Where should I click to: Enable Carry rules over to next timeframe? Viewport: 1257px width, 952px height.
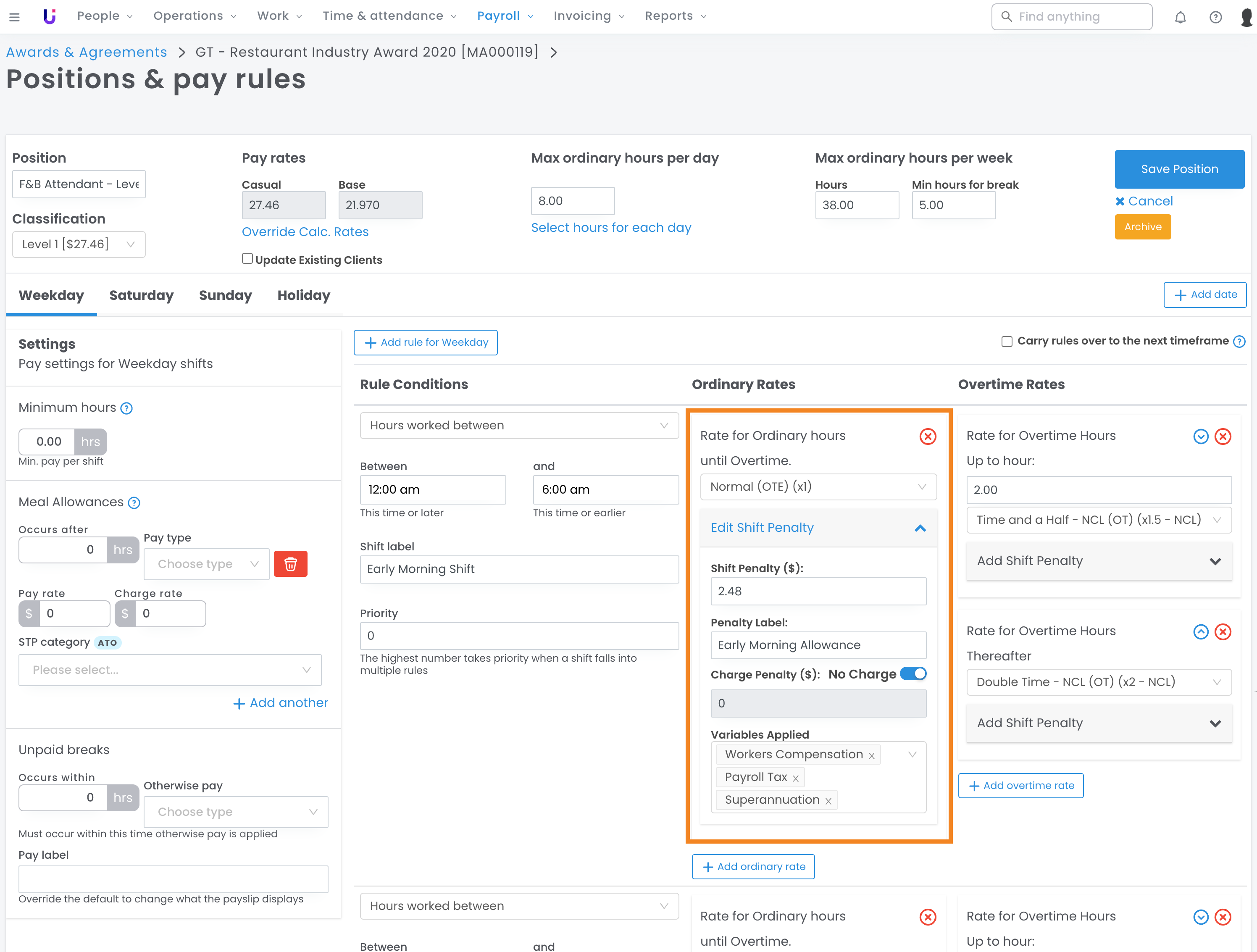click(x=1006, y=342)
